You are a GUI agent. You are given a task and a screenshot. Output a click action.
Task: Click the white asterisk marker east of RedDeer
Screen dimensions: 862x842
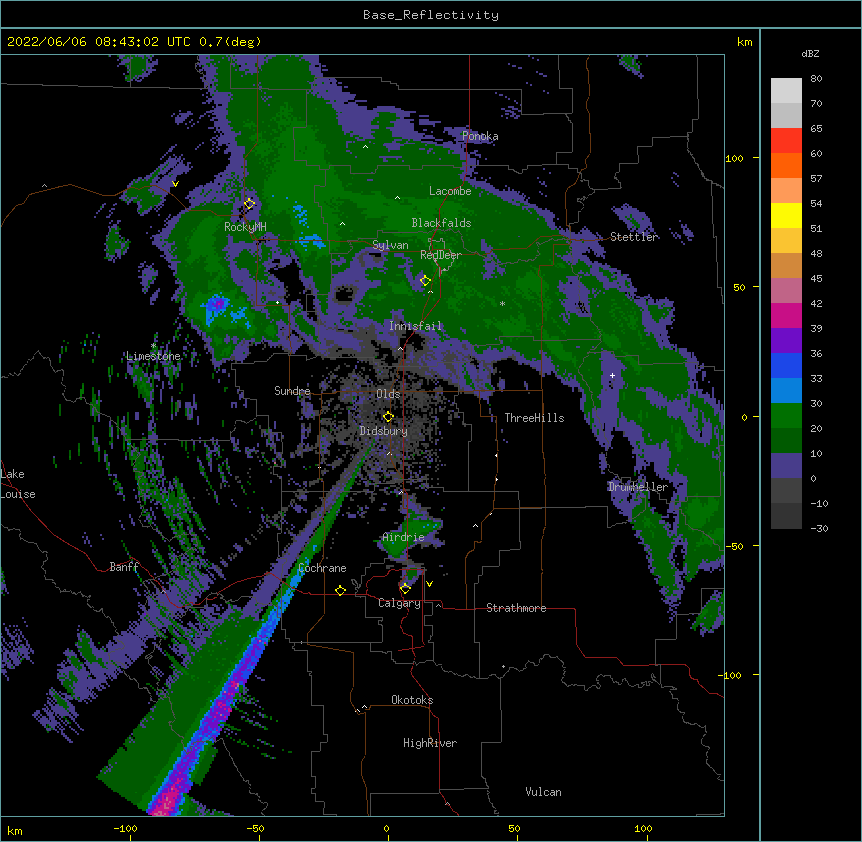(x=502, y=303)
